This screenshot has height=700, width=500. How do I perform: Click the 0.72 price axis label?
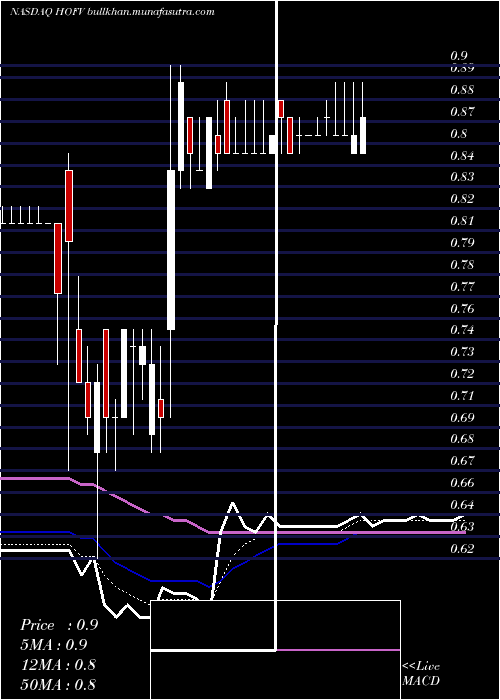462,374
